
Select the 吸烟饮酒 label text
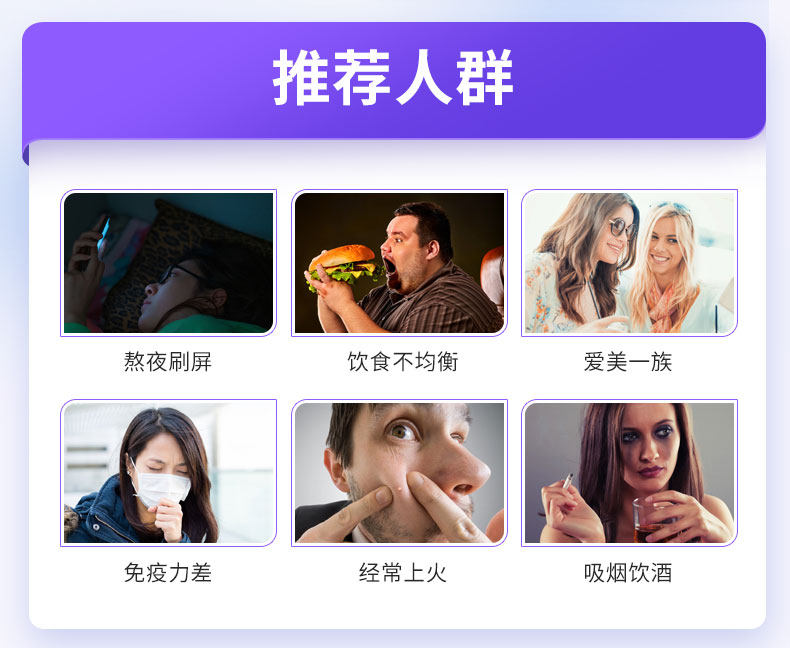pos(628,572)
